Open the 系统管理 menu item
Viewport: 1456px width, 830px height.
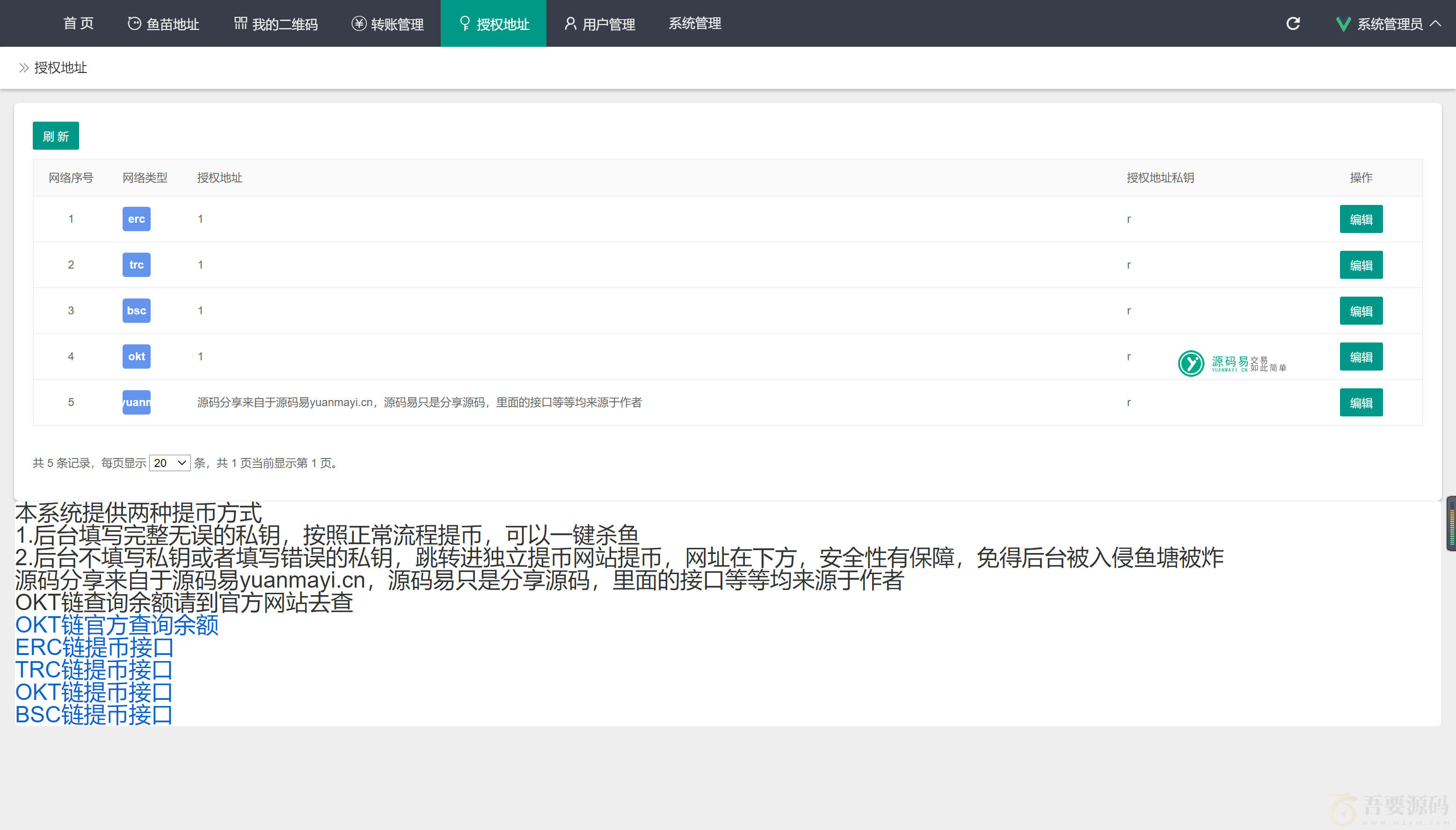click(695, 23)
